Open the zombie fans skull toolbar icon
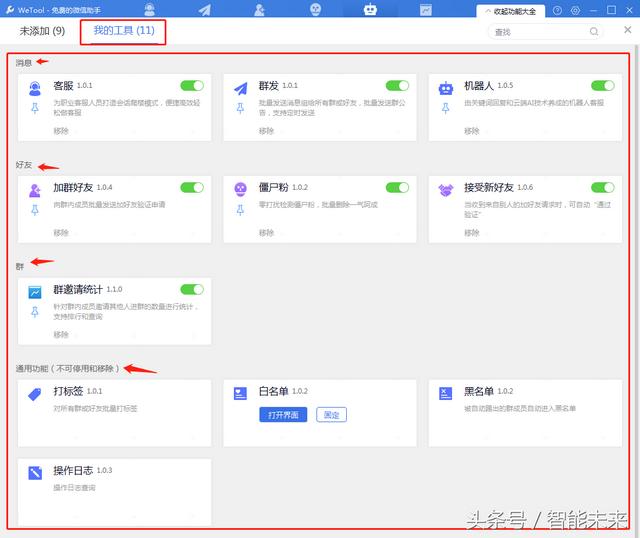The width and height of the screenshot is (640, 538). click(315, 9)
